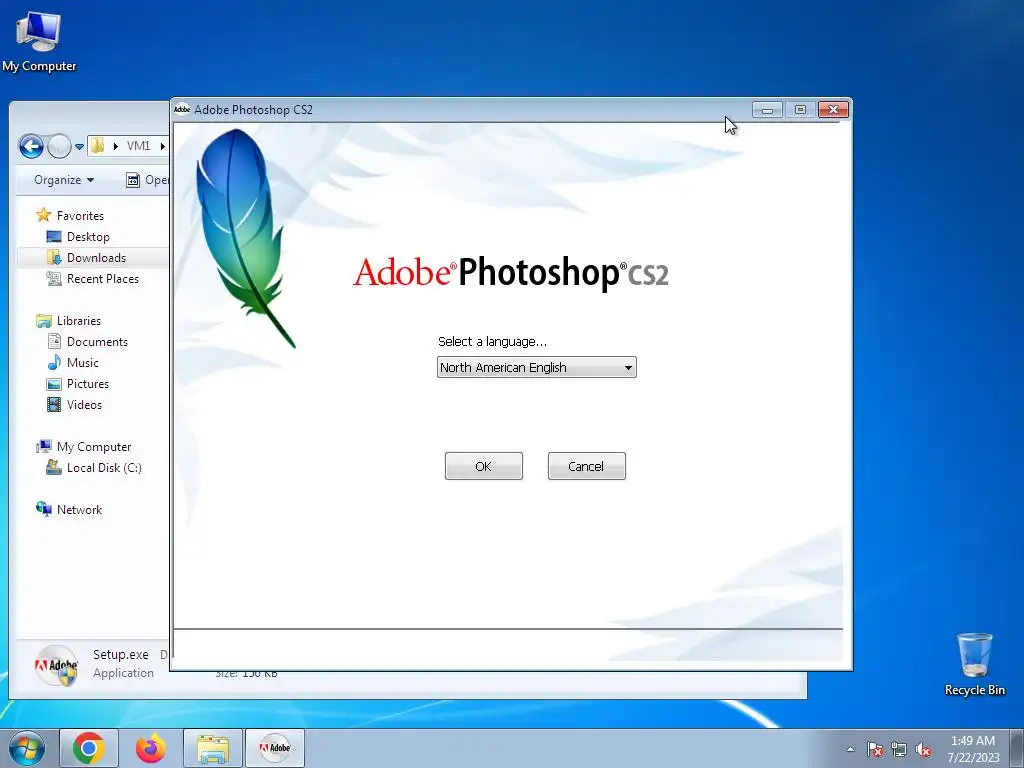Close the Adobe Photoshop CS2 window
The width and height of the screenshot is (1024, 768).
coord(833,110)
